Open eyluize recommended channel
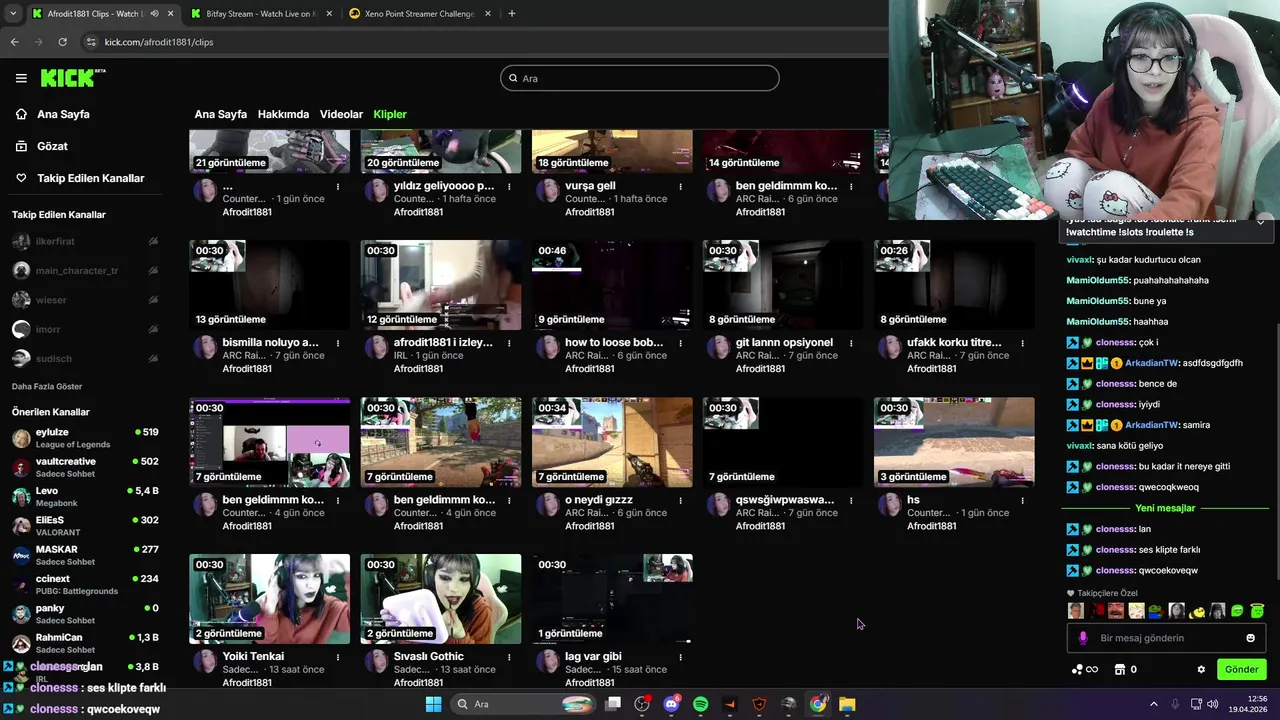Image resolution: width=1280 pixels, height=720 pixels. (x=85, y=438)
